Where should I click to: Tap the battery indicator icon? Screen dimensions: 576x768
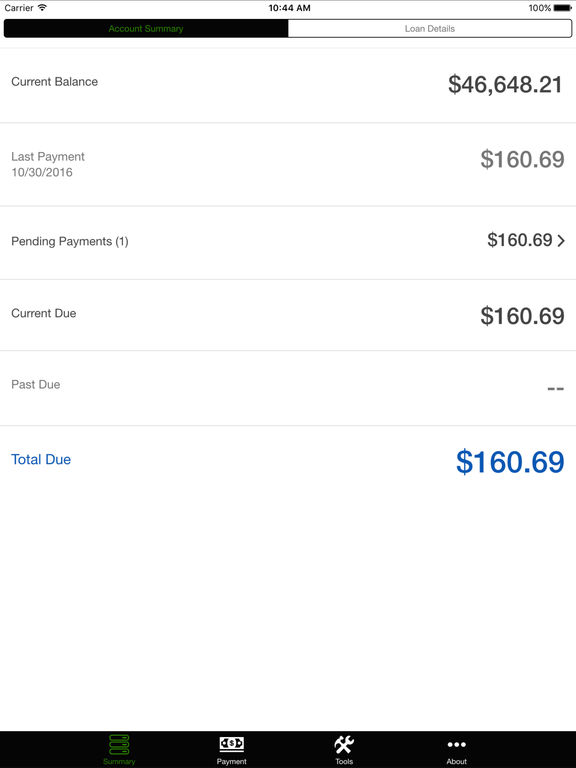coord(563,8)
